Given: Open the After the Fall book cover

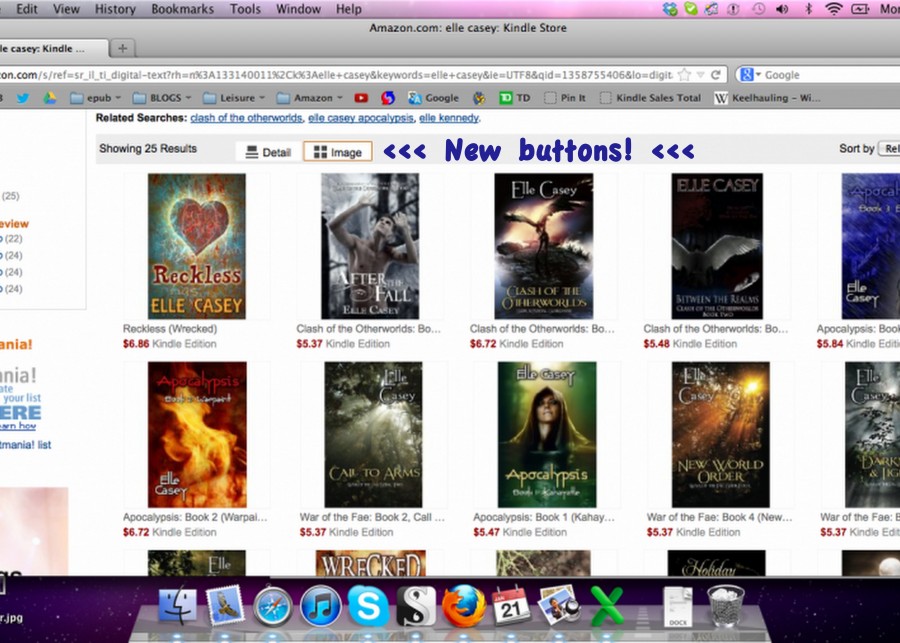Looking at the screenshot, I should pyautogui.click(x=370, y=246).
